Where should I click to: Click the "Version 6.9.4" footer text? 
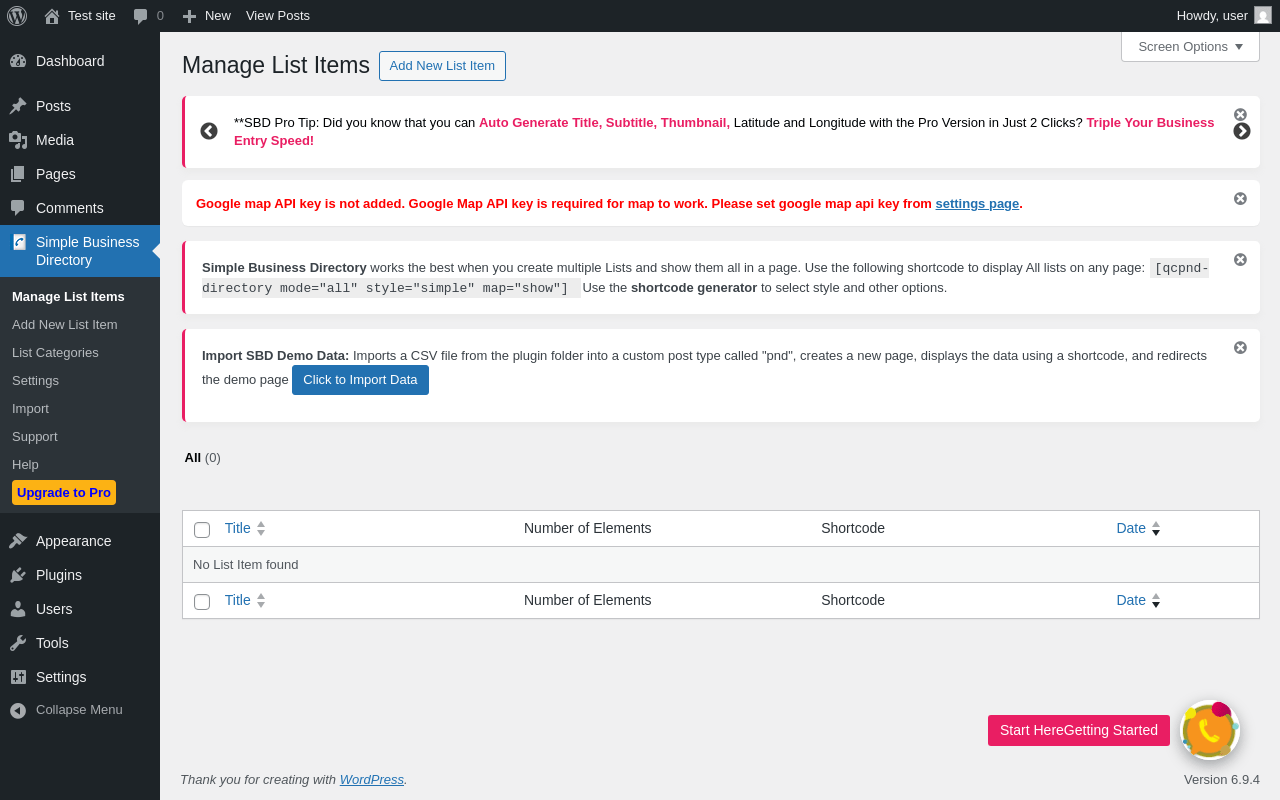pyautogui.click(x=1222, y=779)
